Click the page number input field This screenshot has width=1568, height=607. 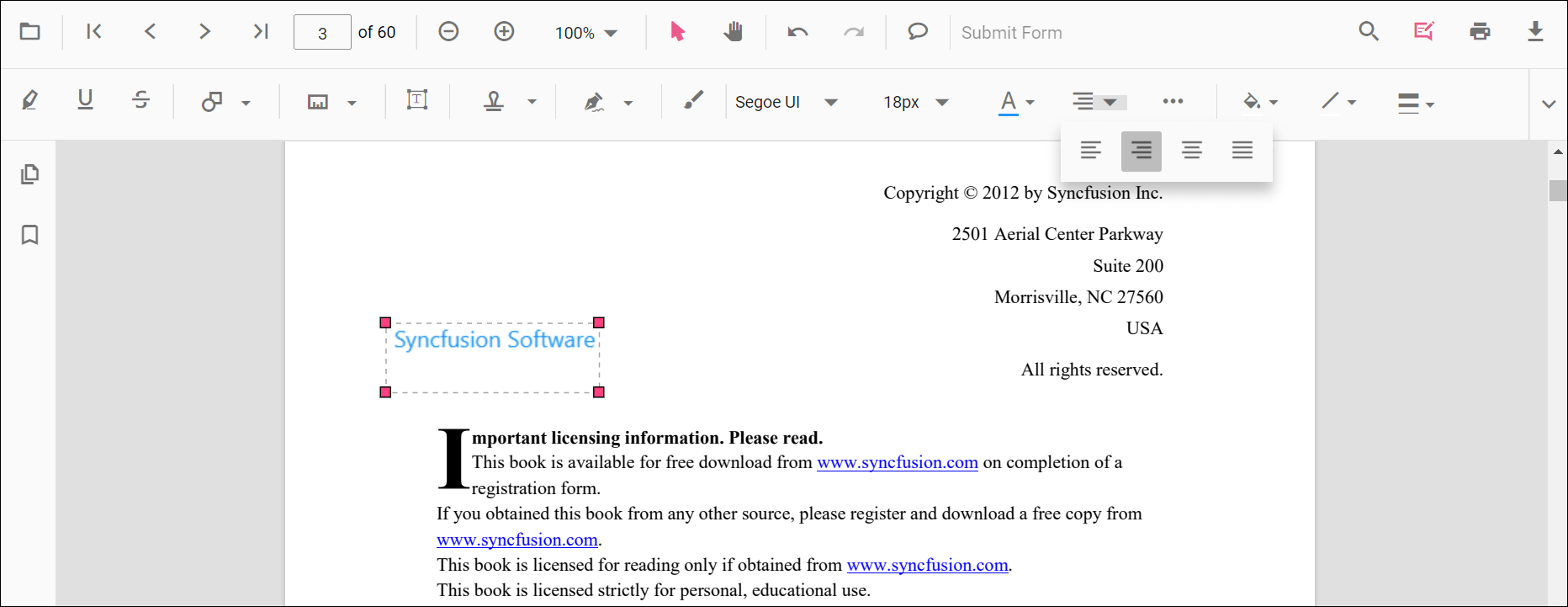coord(322,33)
